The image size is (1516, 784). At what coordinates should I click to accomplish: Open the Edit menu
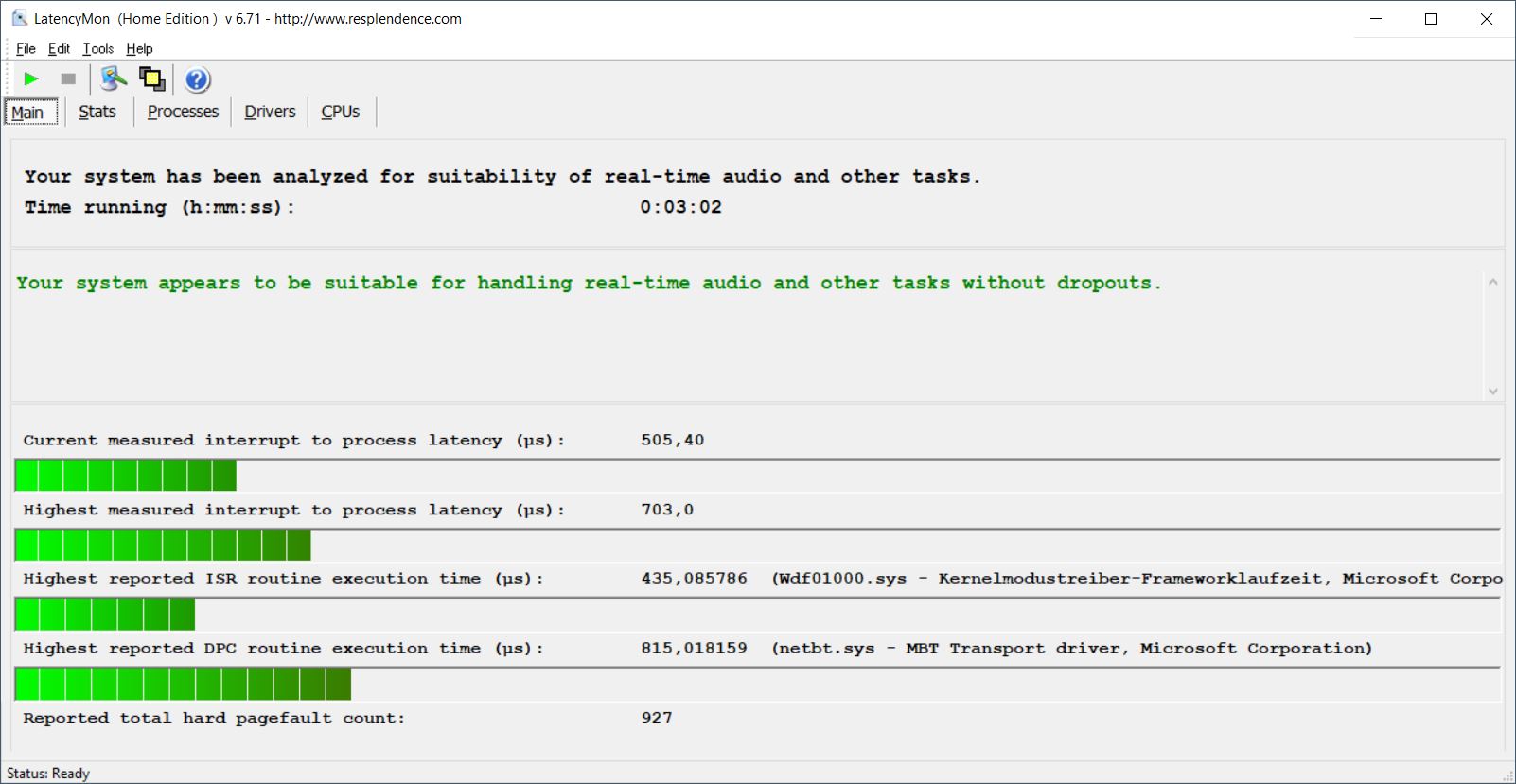tap(59, 49)
